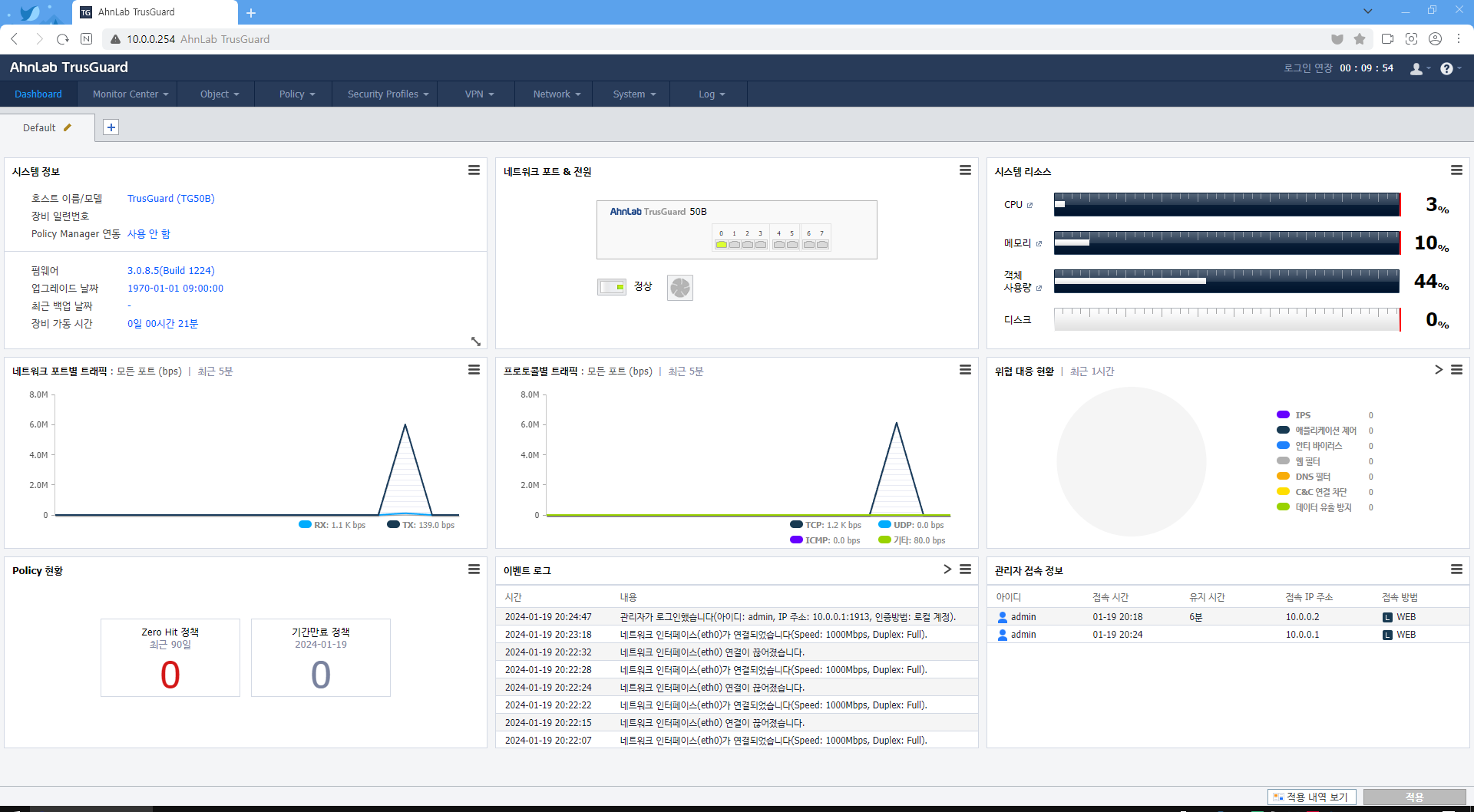Open the 시스템 리소스 panel menu icon
The width and height of the screenshot is (1474, 812).
[x=1456, y=170]
